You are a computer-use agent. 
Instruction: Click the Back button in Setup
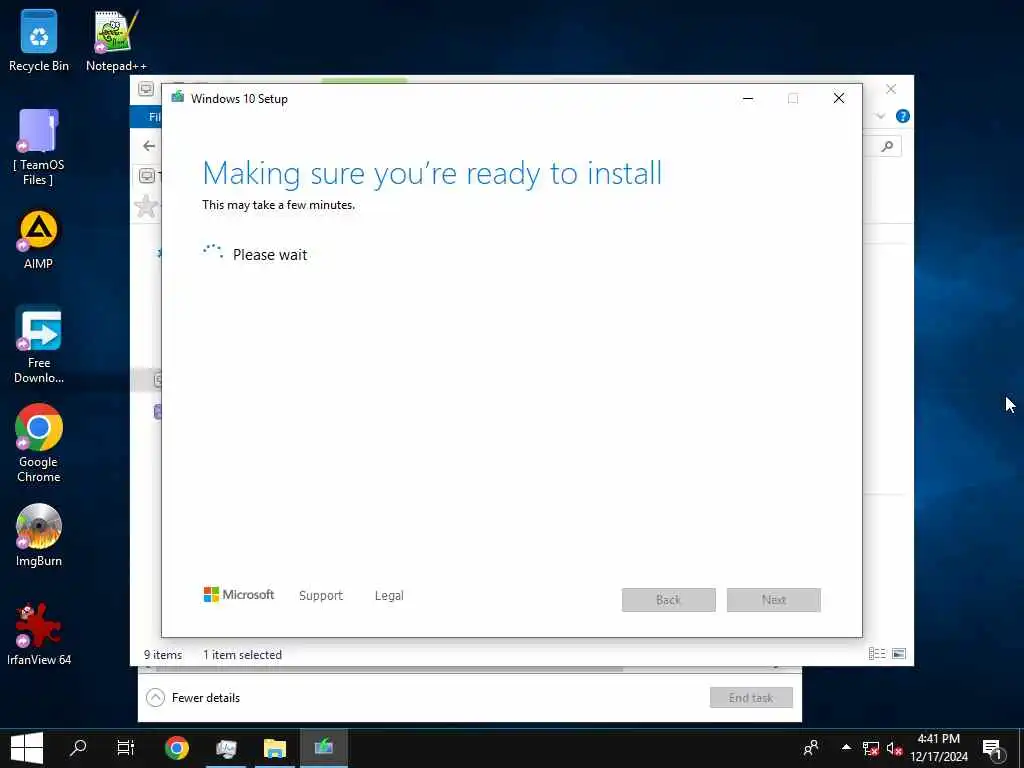(669, 600)
